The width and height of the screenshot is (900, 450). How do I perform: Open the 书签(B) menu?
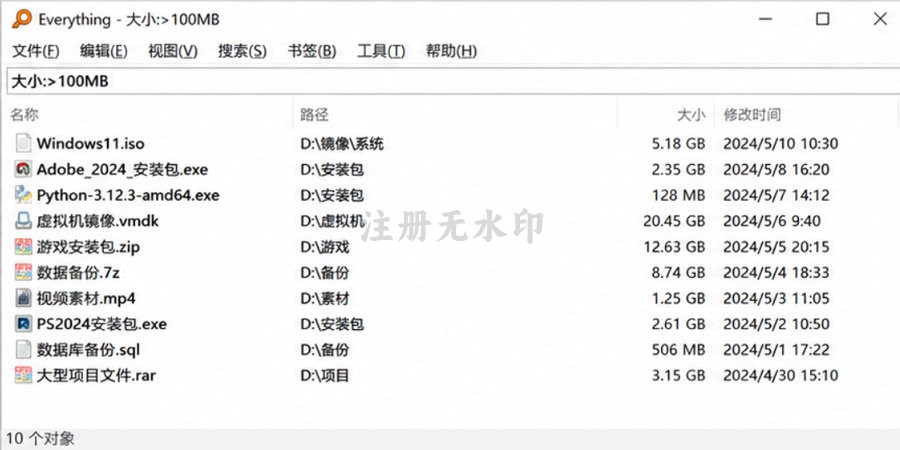click(x=312, y=51)
